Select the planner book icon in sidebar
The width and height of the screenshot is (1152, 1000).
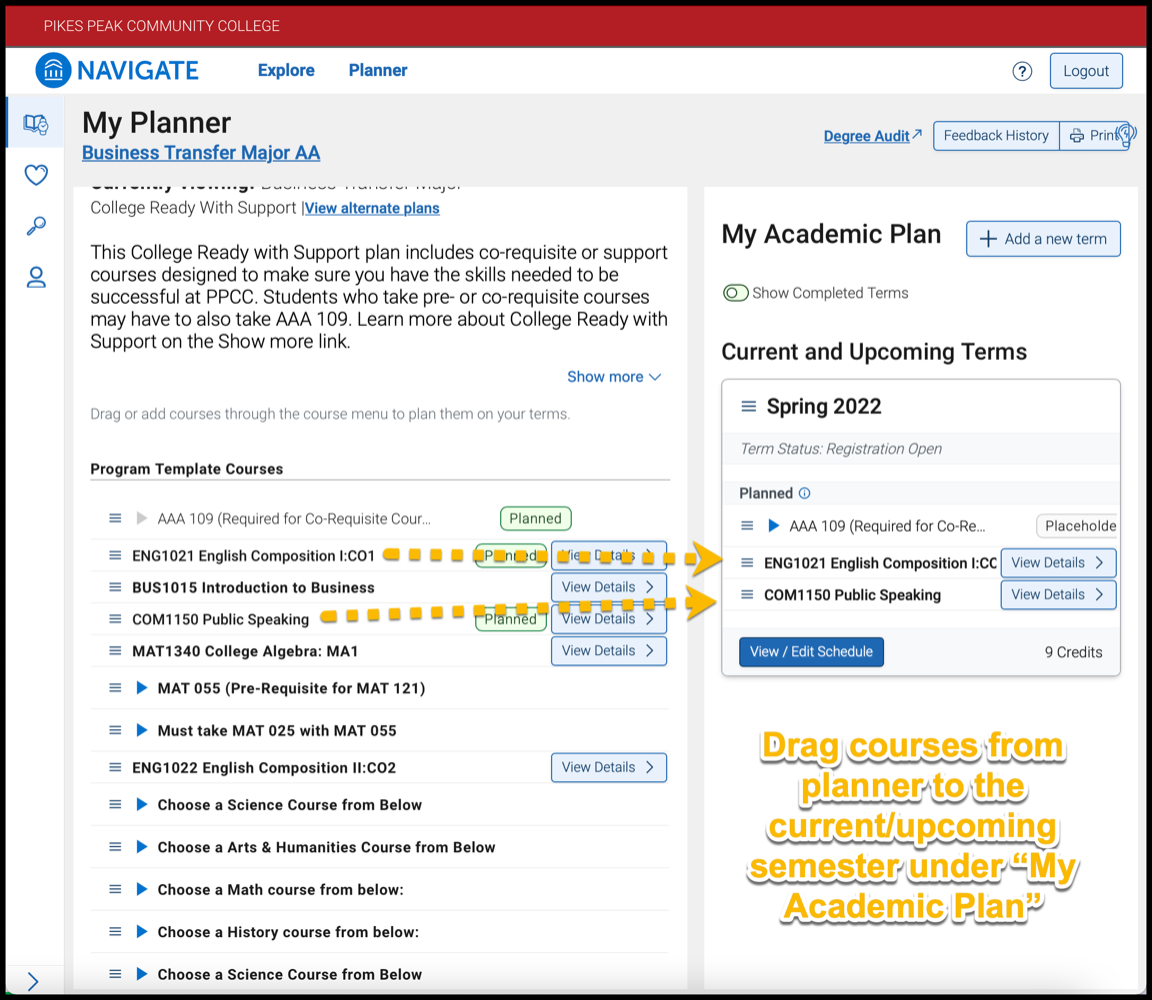(35, 123)
